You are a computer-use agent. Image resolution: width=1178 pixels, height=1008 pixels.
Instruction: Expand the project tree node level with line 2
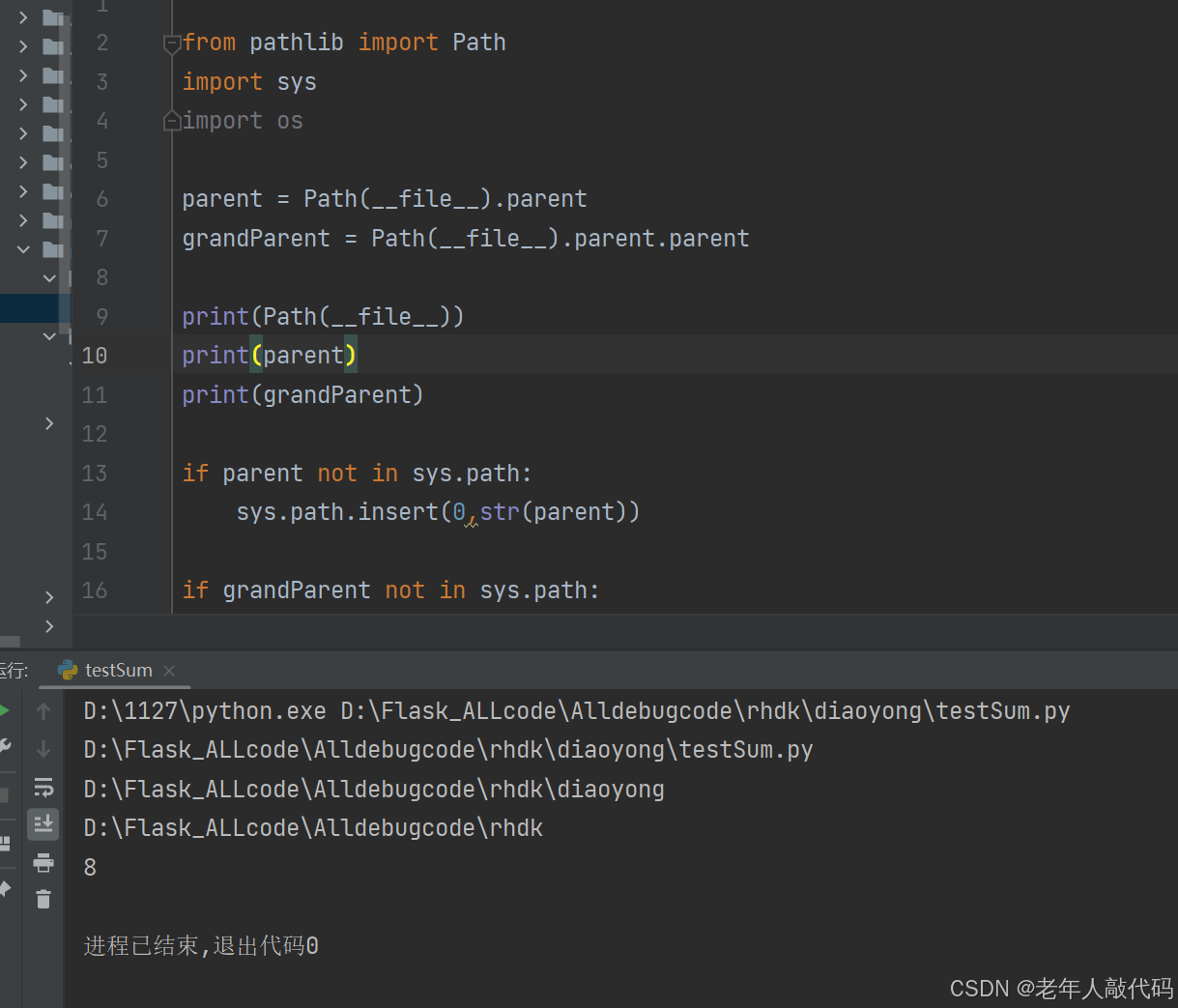coord(23,45)
